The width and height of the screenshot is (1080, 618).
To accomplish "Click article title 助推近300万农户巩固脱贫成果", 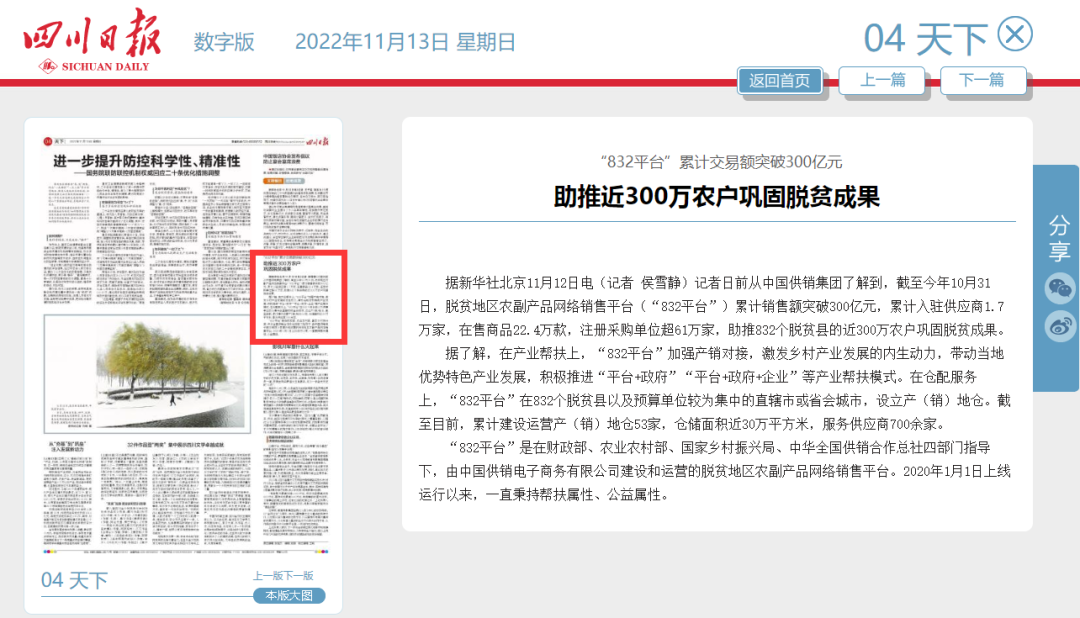I will tap(717, 197).
